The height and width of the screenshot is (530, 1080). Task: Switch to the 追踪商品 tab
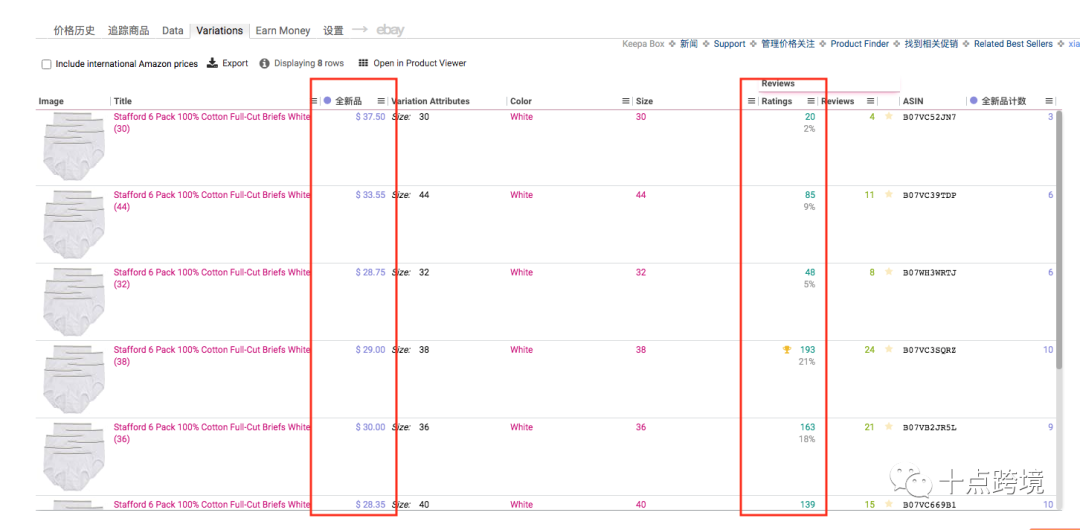click(x=128, y=30)
